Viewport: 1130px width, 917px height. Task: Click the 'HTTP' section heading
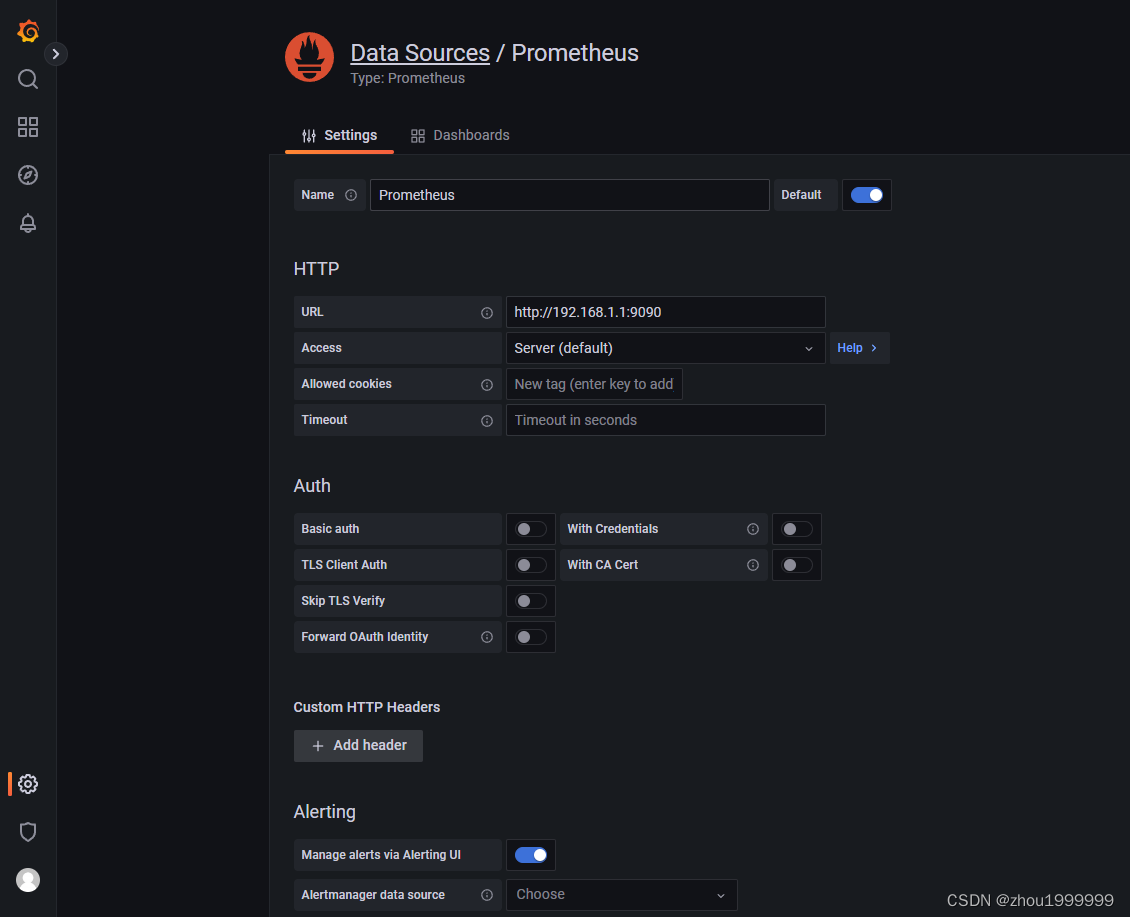point(316,269)
